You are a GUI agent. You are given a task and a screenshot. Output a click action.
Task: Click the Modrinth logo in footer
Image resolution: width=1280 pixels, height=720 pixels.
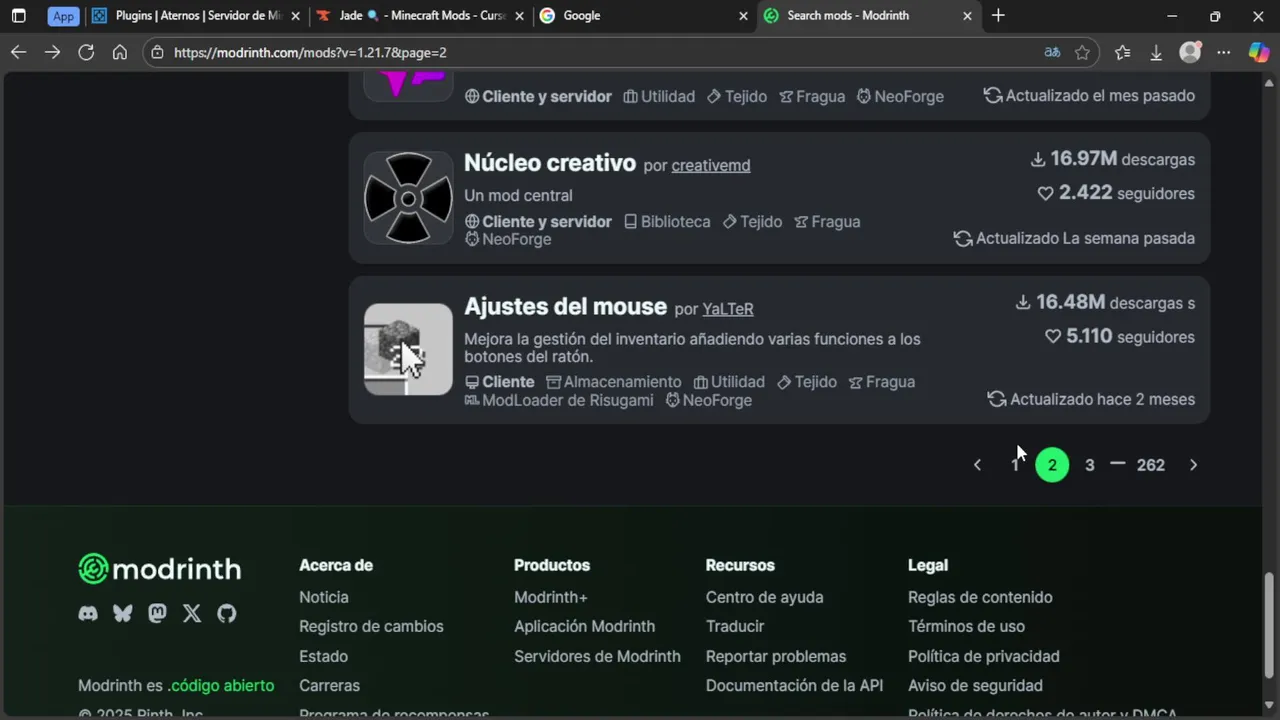pos(159,569)
